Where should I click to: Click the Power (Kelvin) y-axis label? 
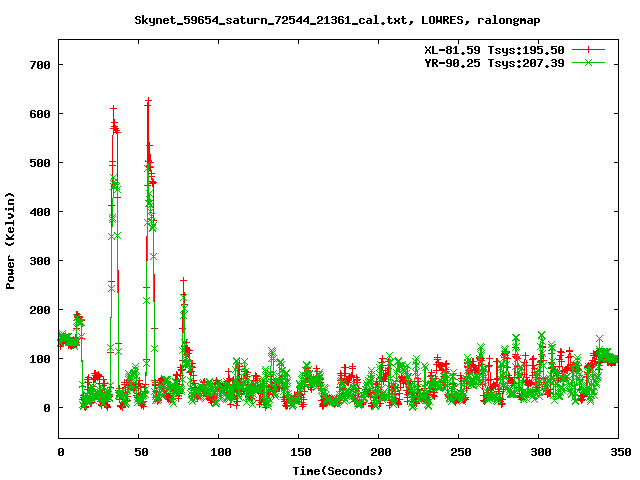[x=10, y=241]
